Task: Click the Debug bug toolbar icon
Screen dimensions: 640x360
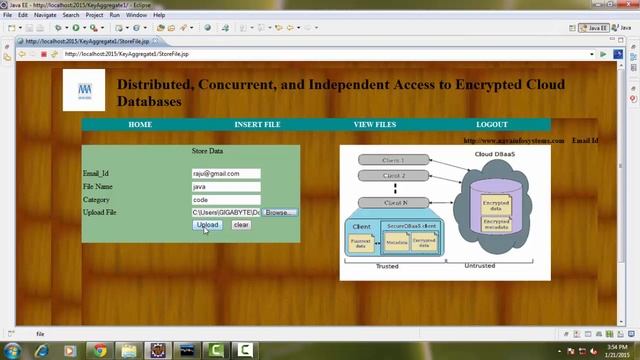Action: point(58,28)
